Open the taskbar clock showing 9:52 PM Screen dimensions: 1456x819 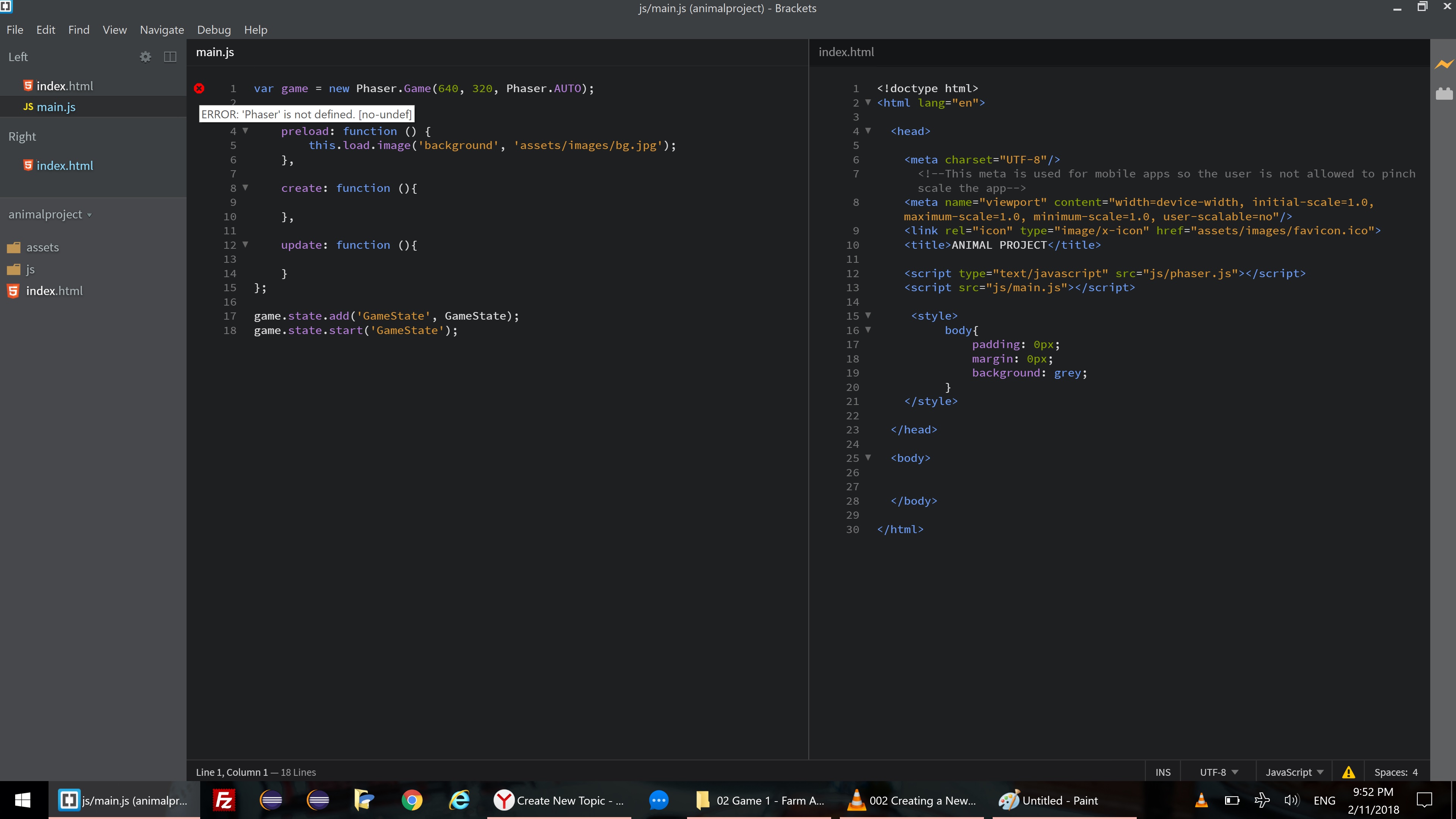[1373, 800]
